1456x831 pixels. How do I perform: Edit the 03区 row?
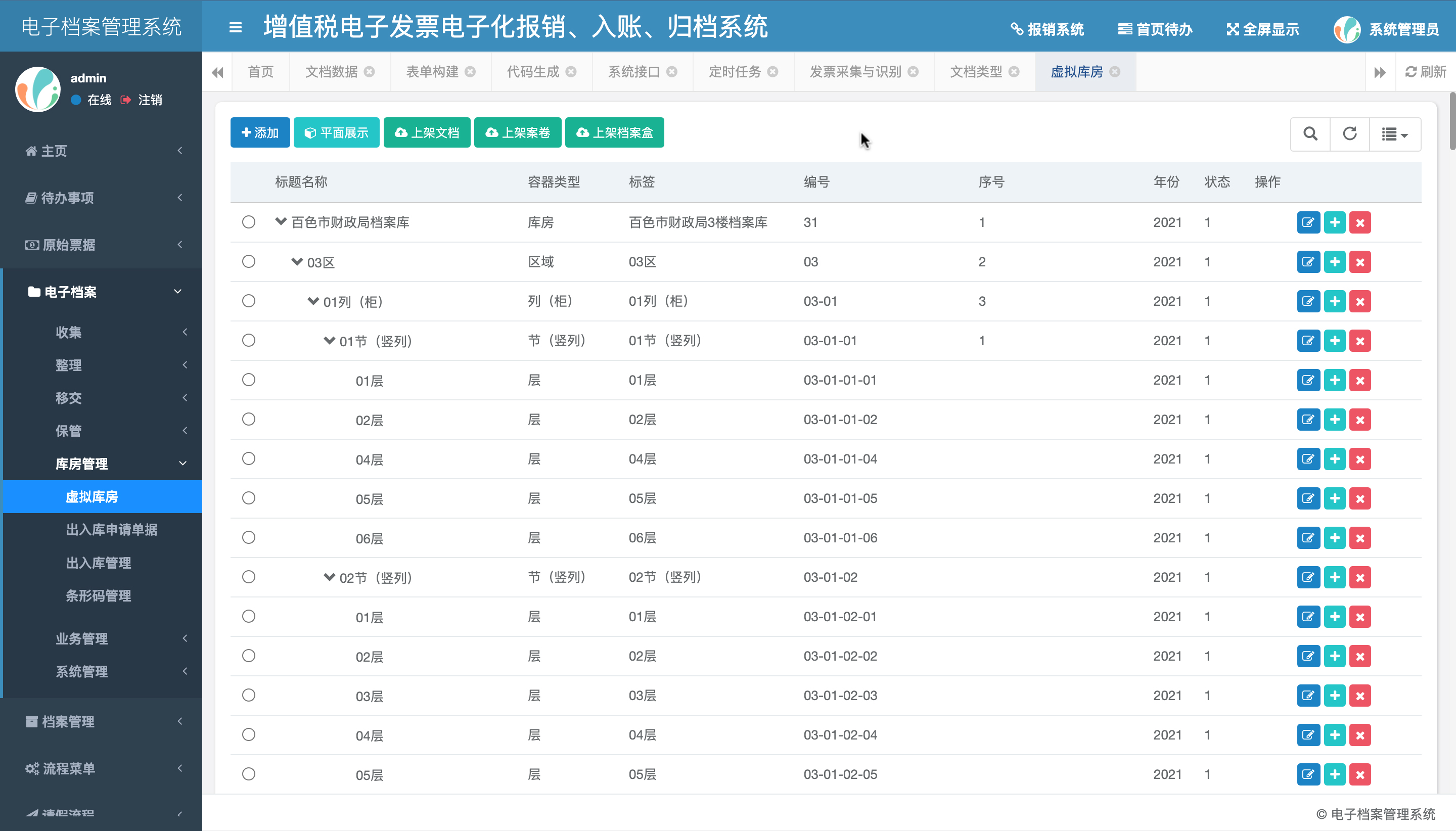[x=1308, y=262]
